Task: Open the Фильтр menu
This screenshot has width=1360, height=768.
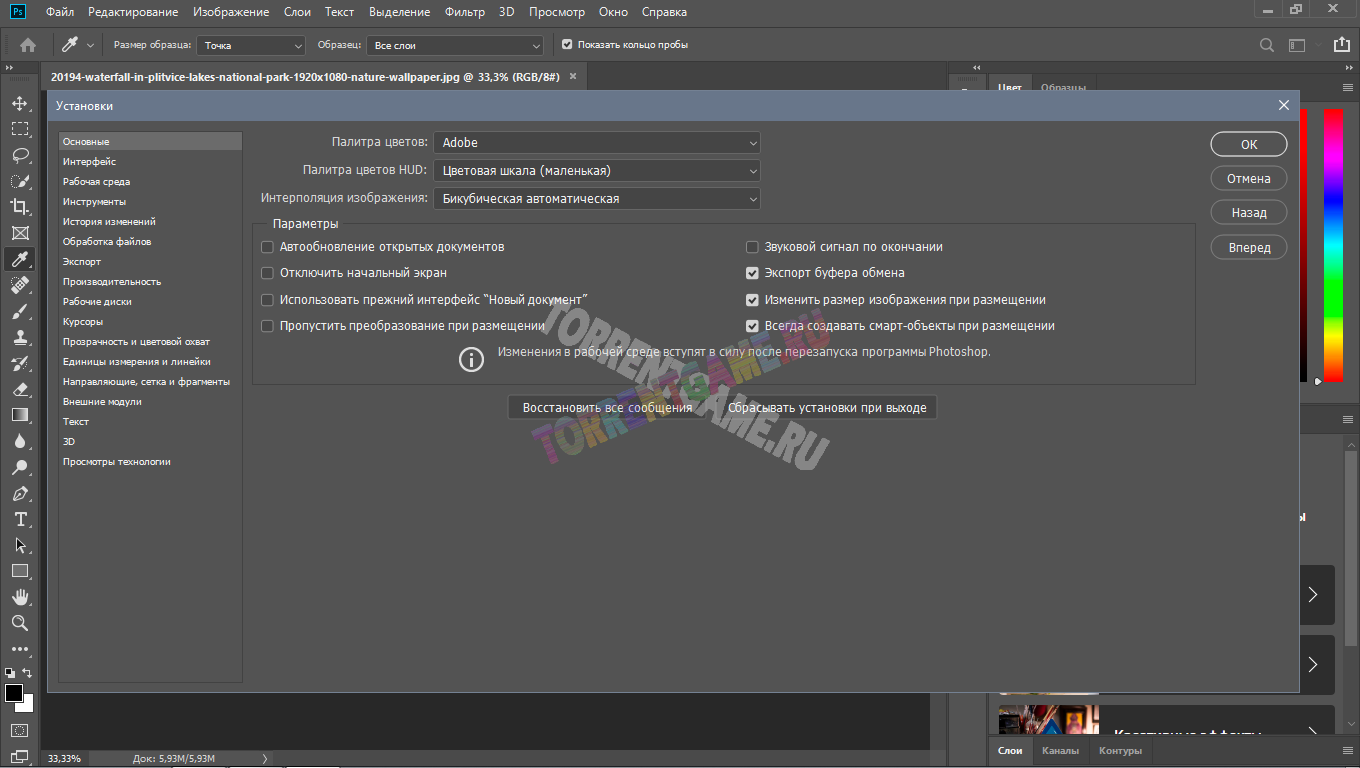Action: (x=463, y=12)
